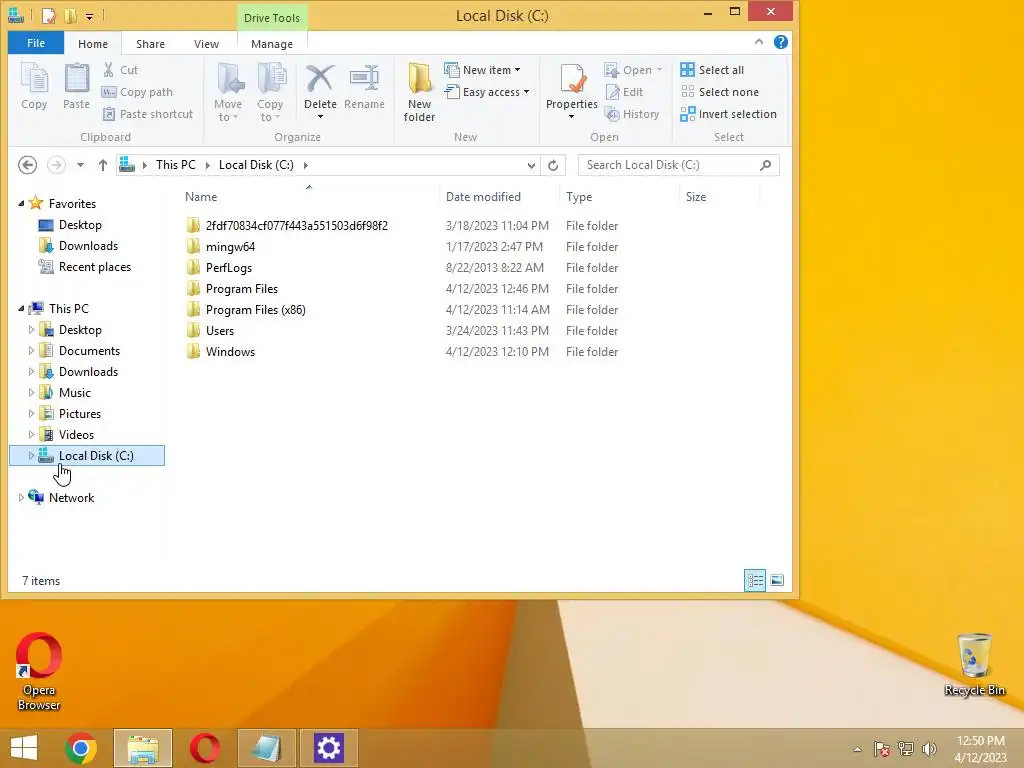Switch to Details view layout button
The width and height of the screenshot is (1024, 768).
click(x=755, y=581)
